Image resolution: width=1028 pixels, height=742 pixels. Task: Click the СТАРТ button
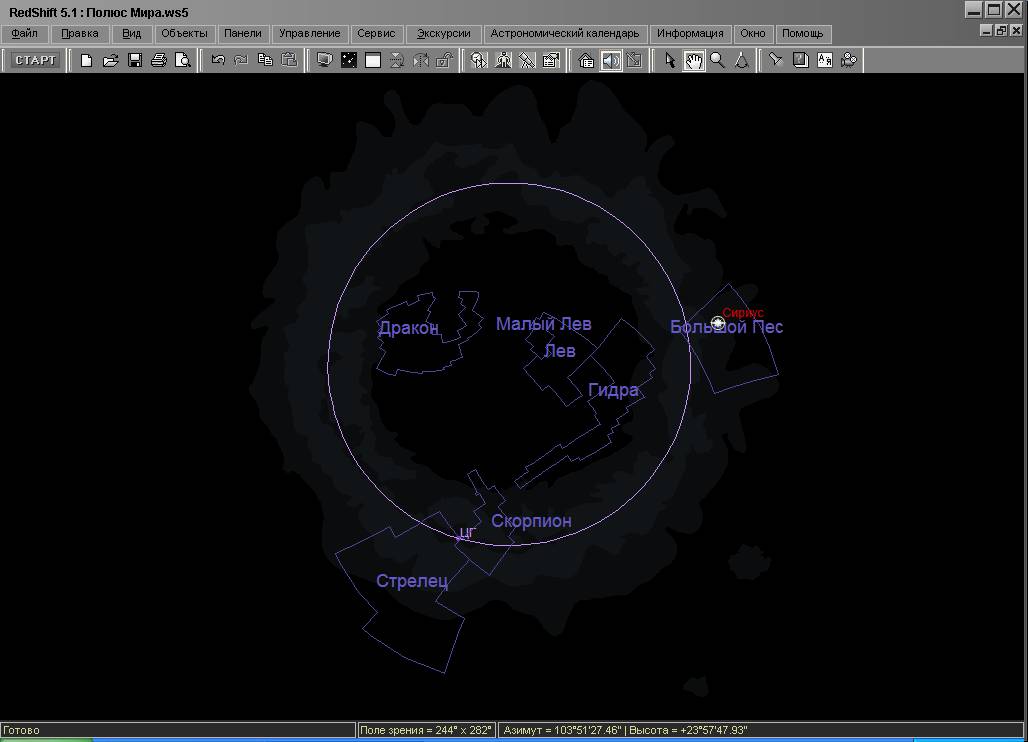[36, 60]
